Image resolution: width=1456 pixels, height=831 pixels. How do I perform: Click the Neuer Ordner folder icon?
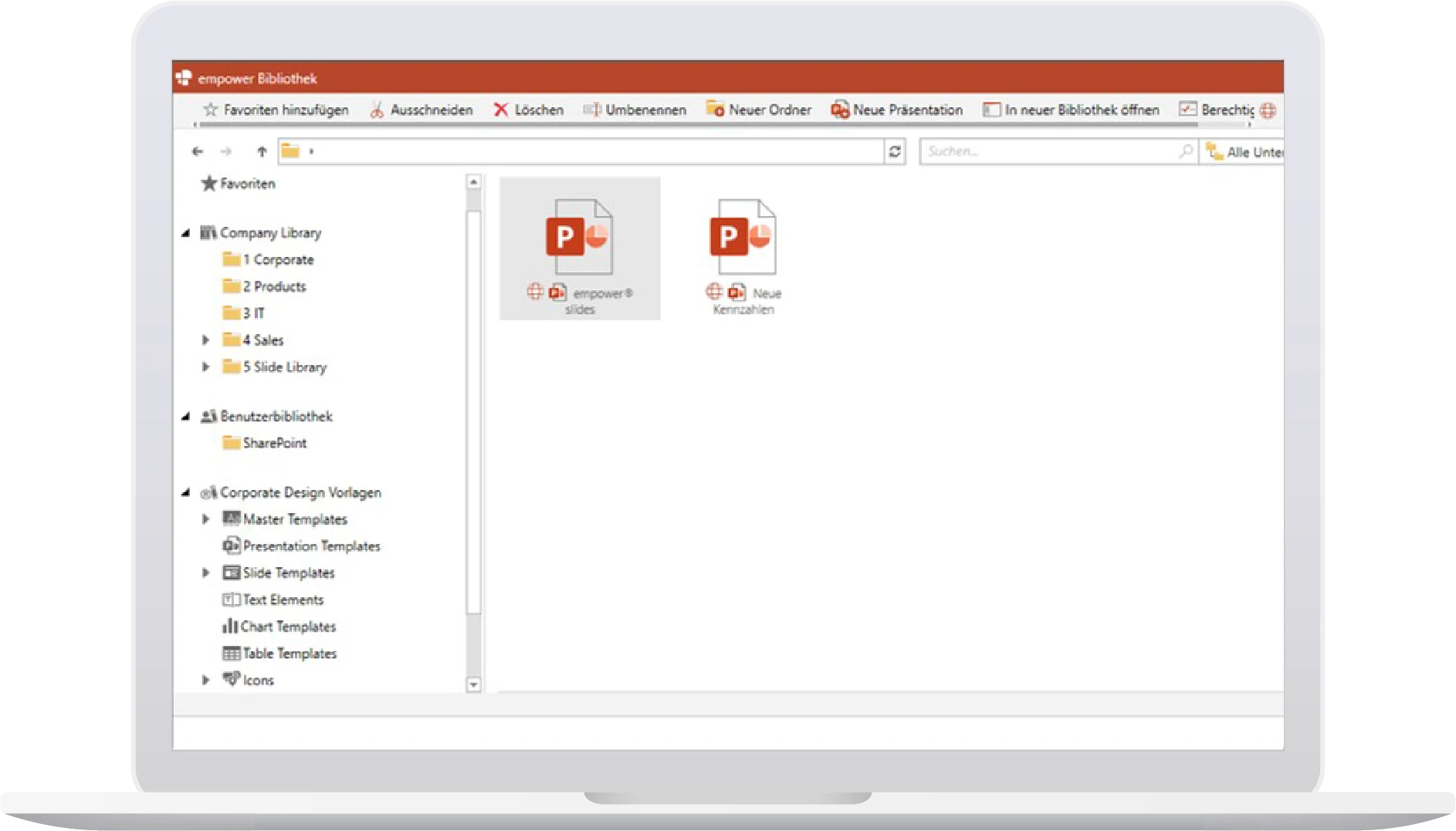tap(715, 109)
